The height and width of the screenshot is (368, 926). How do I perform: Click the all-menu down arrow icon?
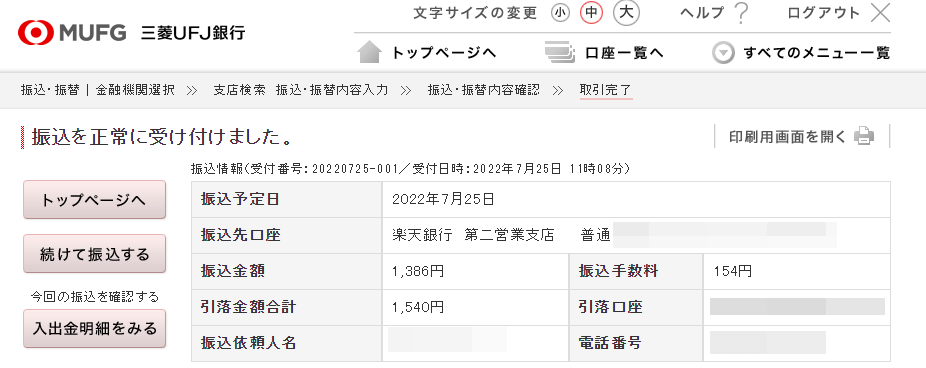tap(723, 53)
